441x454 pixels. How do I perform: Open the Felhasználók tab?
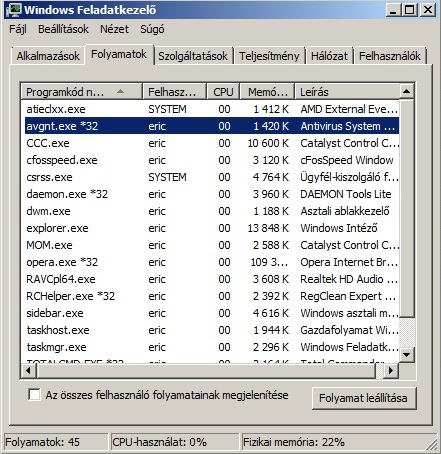(x=390, y=56)
